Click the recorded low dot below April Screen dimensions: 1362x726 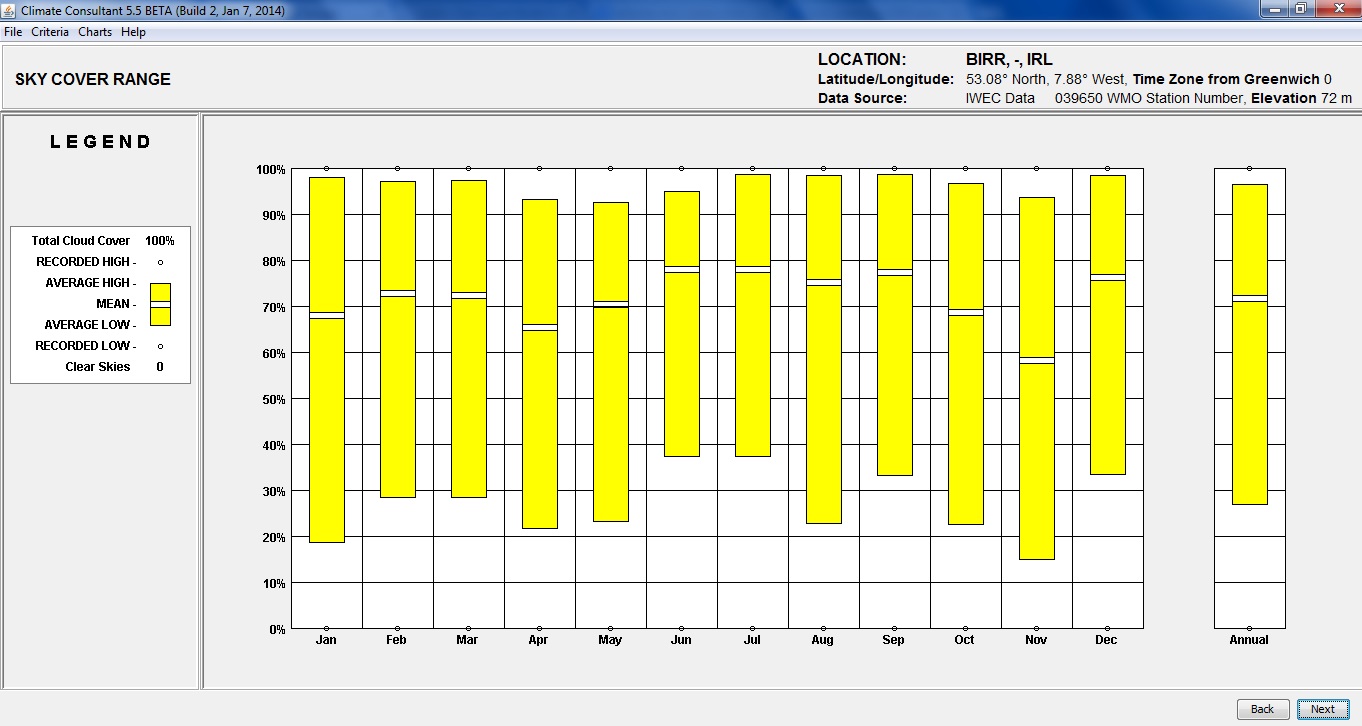point(540,629)
